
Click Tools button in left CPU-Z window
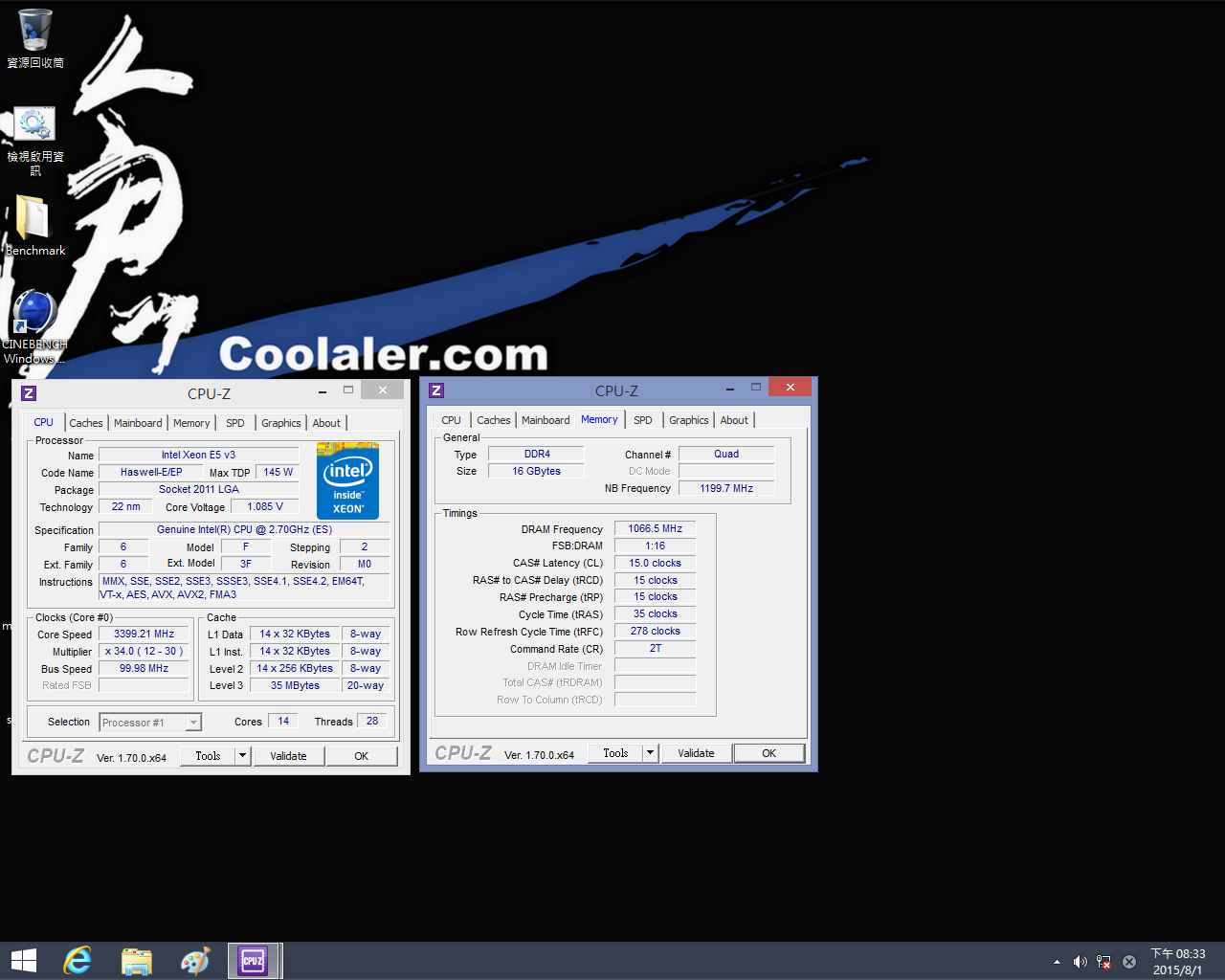[208, 756]
